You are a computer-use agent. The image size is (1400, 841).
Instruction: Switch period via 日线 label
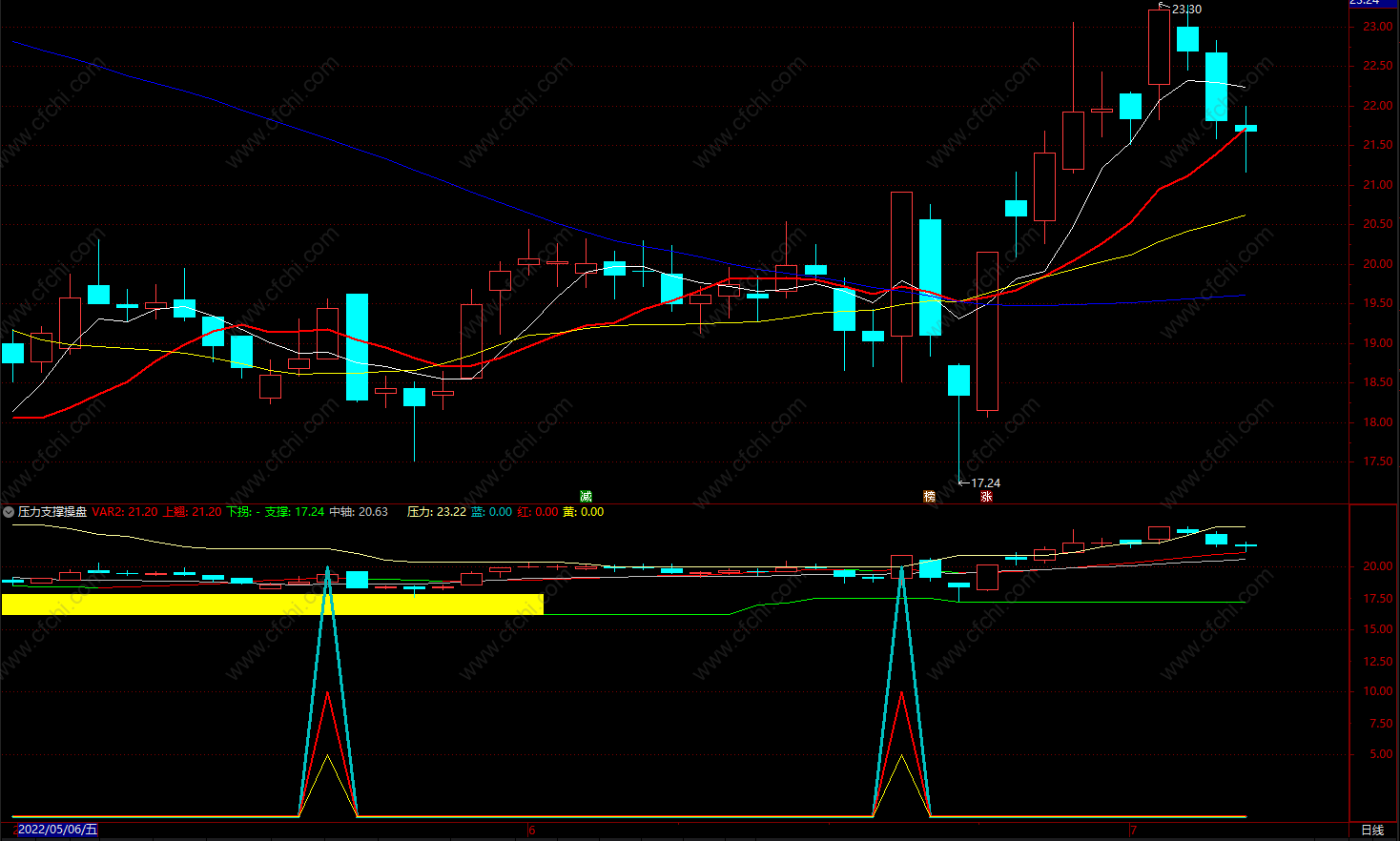click(1372, 831)
